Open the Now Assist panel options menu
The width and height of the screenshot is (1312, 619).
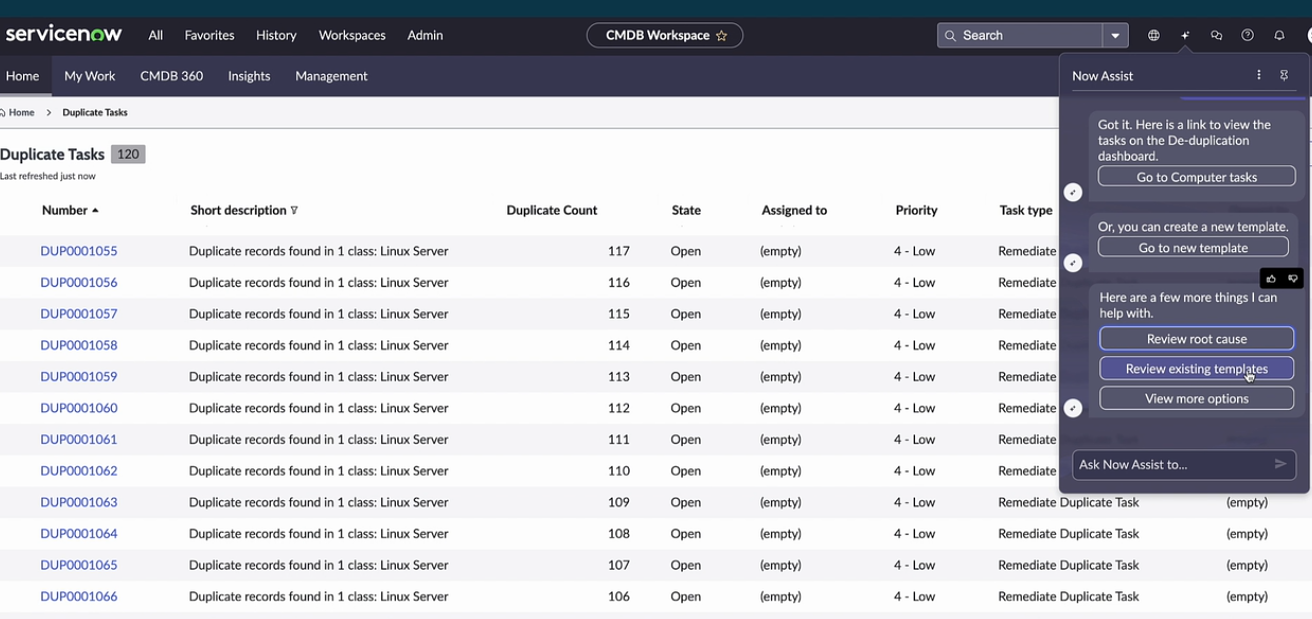1259,75
